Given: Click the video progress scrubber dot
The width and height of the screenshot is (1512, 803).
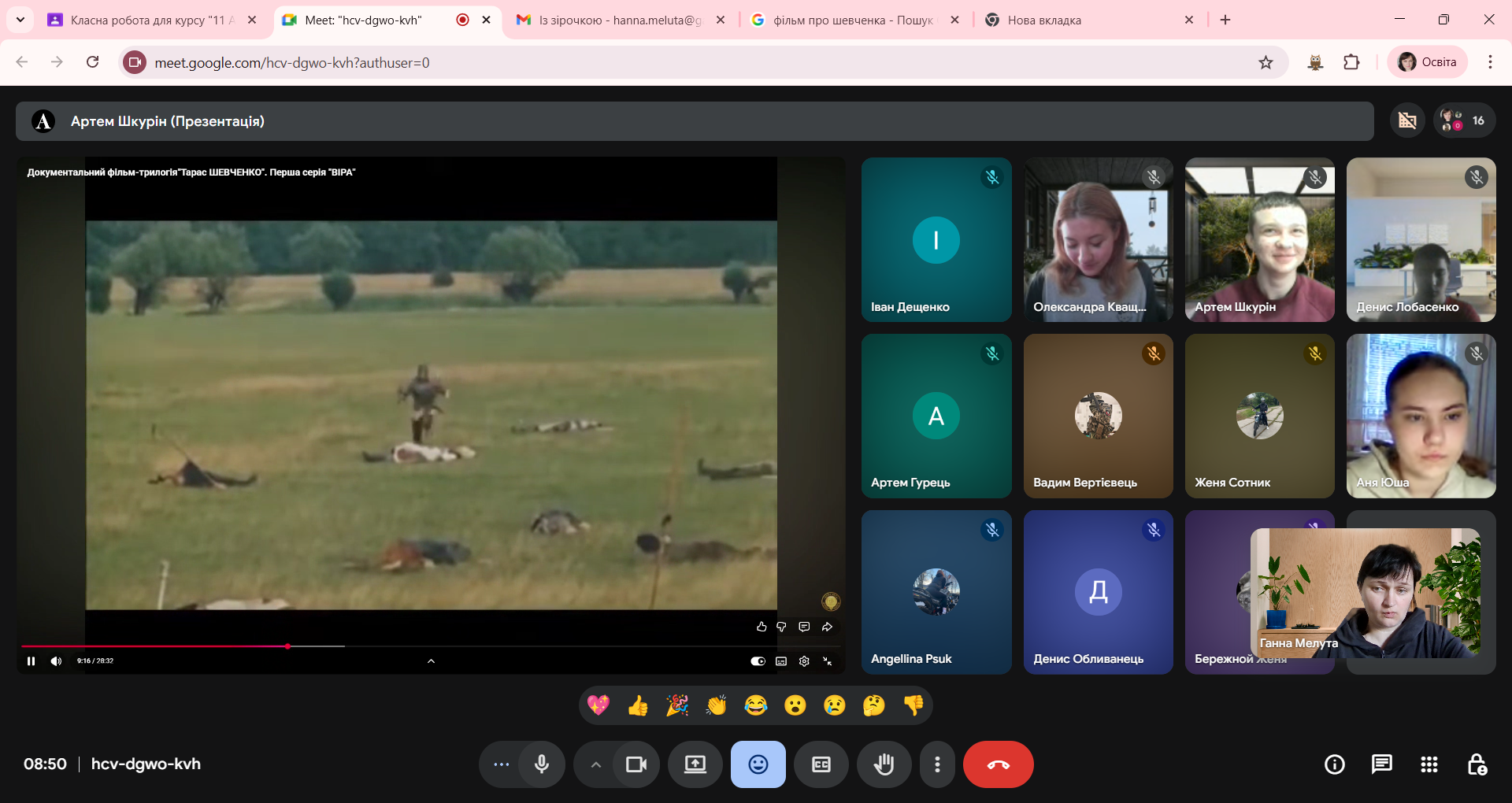Looking at the screenshot, I should (287, 646).
